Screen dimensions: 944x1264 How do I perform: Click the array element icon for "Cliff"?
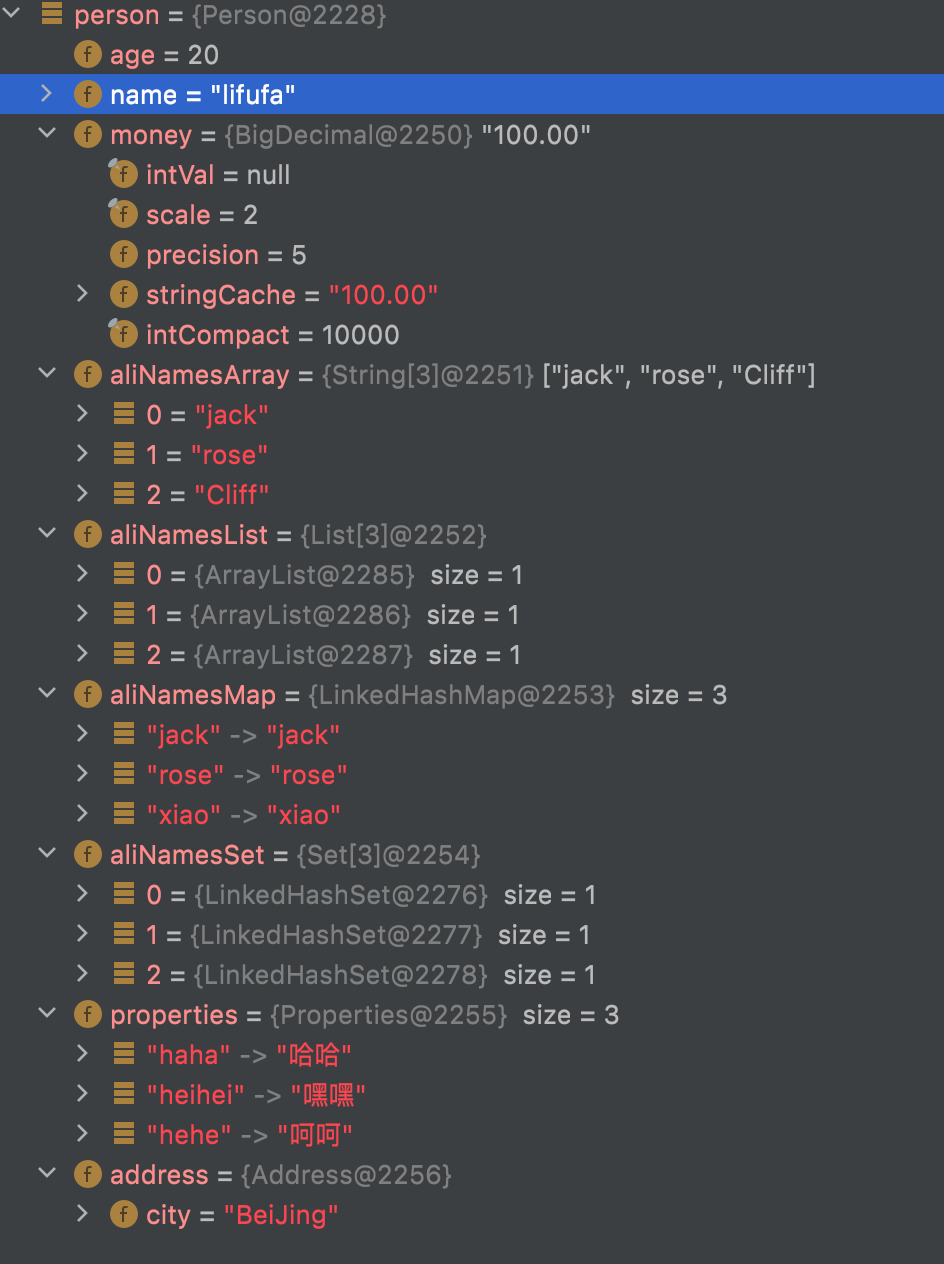tap(124, 494)
